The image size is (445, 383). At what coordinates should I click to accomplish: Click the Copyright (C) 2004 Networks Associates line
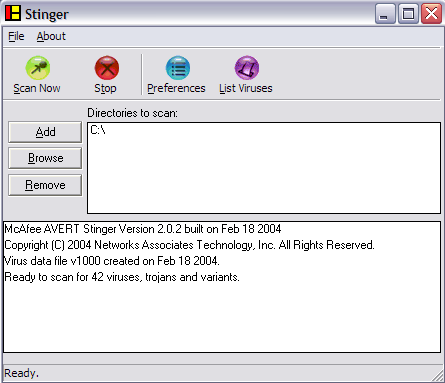[x=189, y=245]
